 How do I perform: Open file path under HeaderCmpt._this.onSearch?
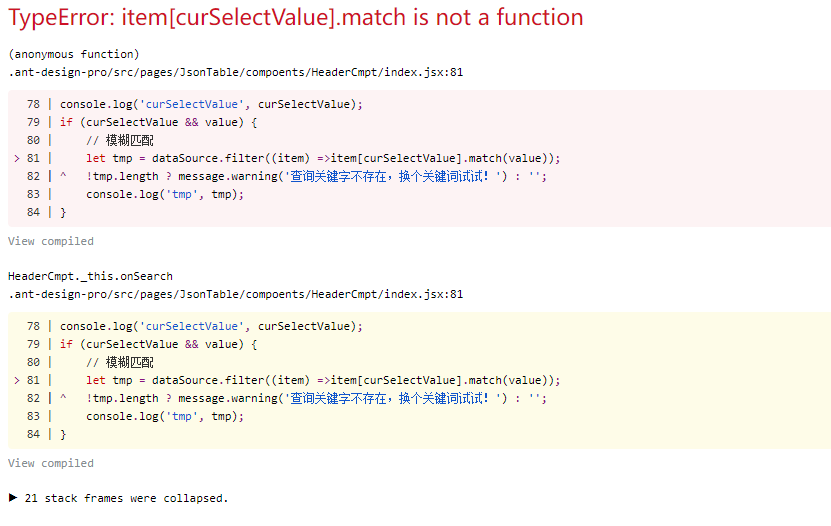(x=235, y=294)
